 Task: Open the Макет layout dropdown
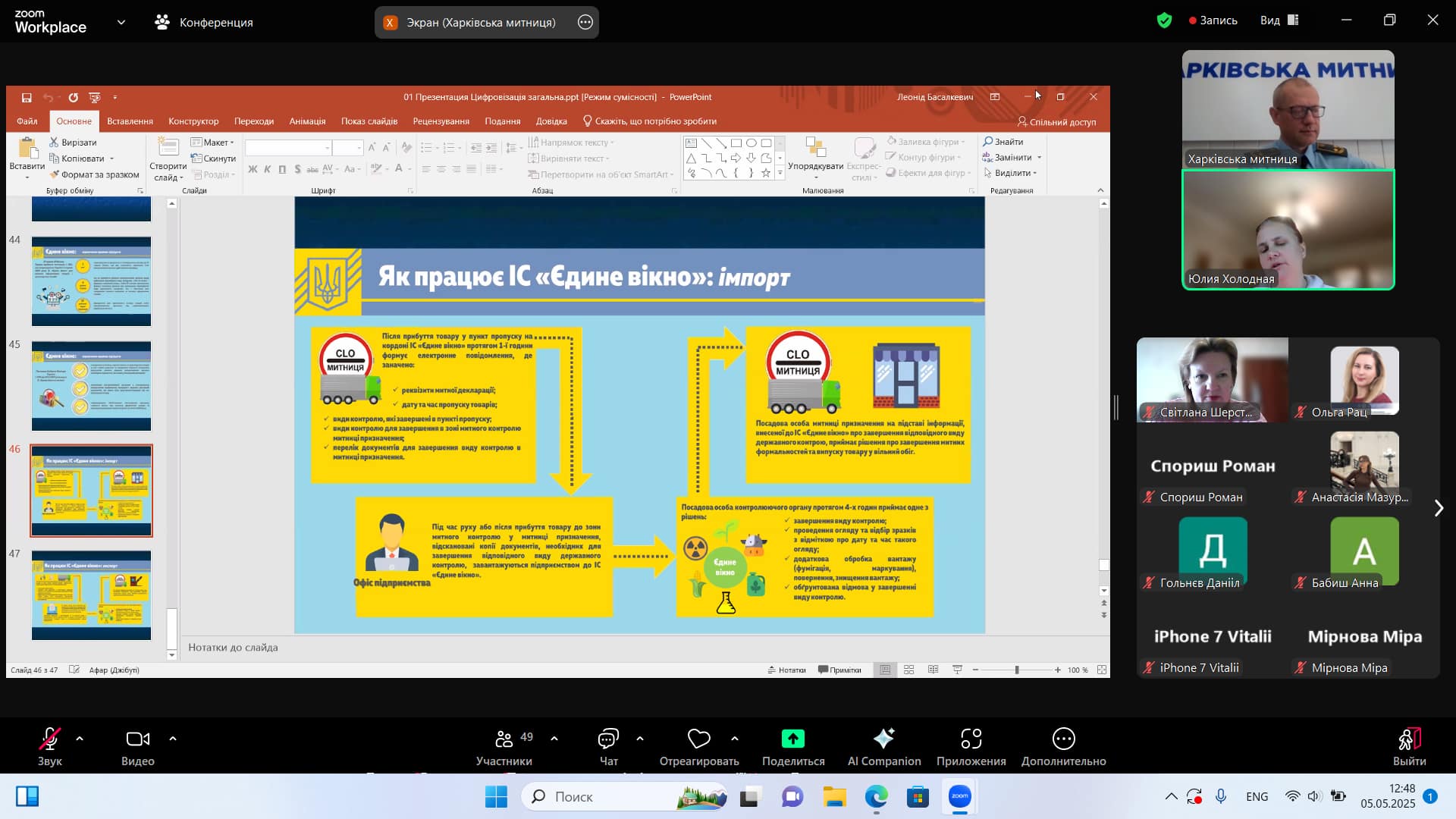coord(213,143)
